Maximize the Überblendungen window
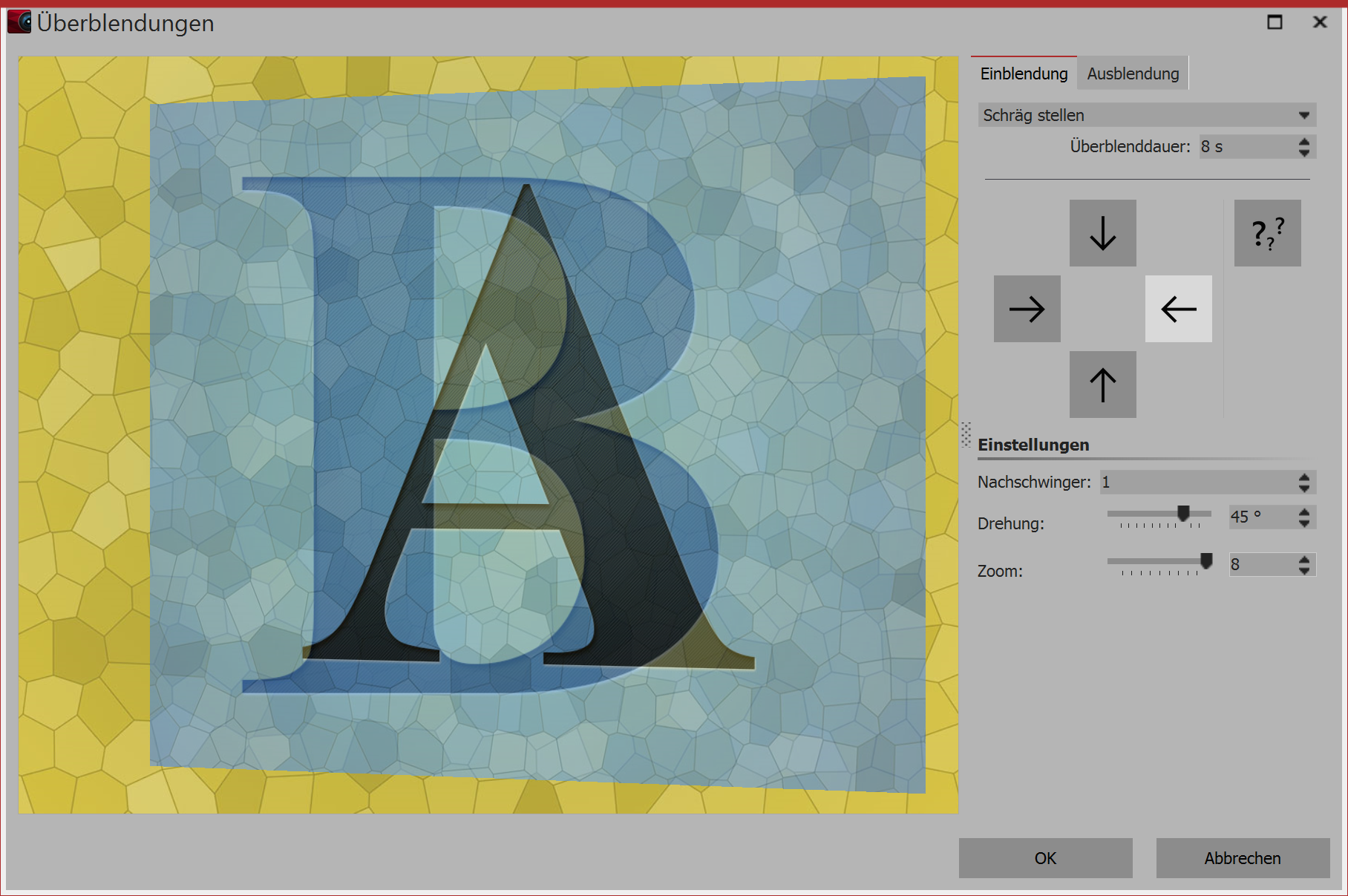This screenshot has width=1348, height=896. click(1275, 22)
